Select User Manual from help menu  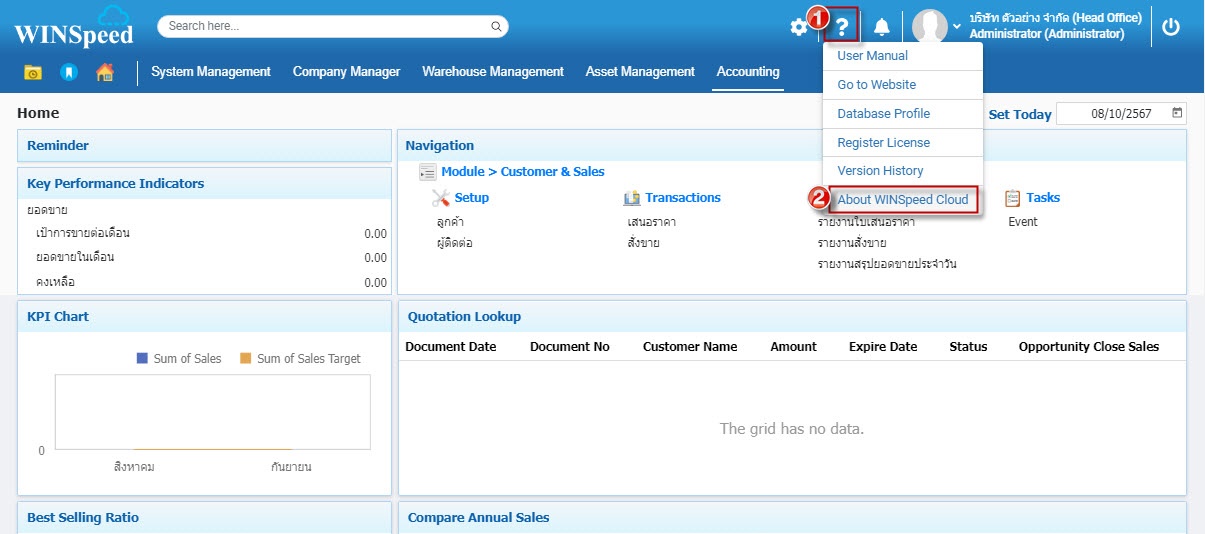[903, 56]
